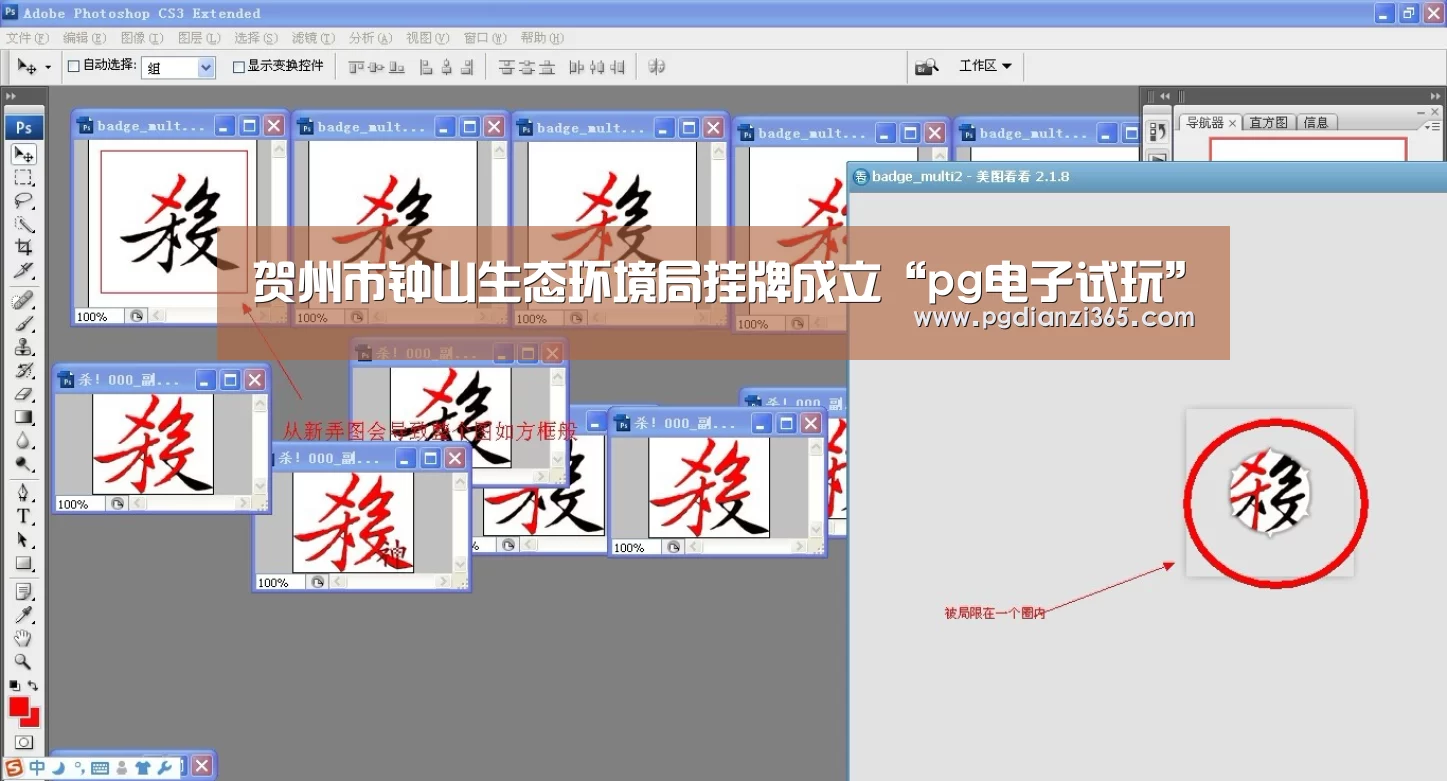Click the history panel dock icon

pyautogui.click(x=1156, y=132)
